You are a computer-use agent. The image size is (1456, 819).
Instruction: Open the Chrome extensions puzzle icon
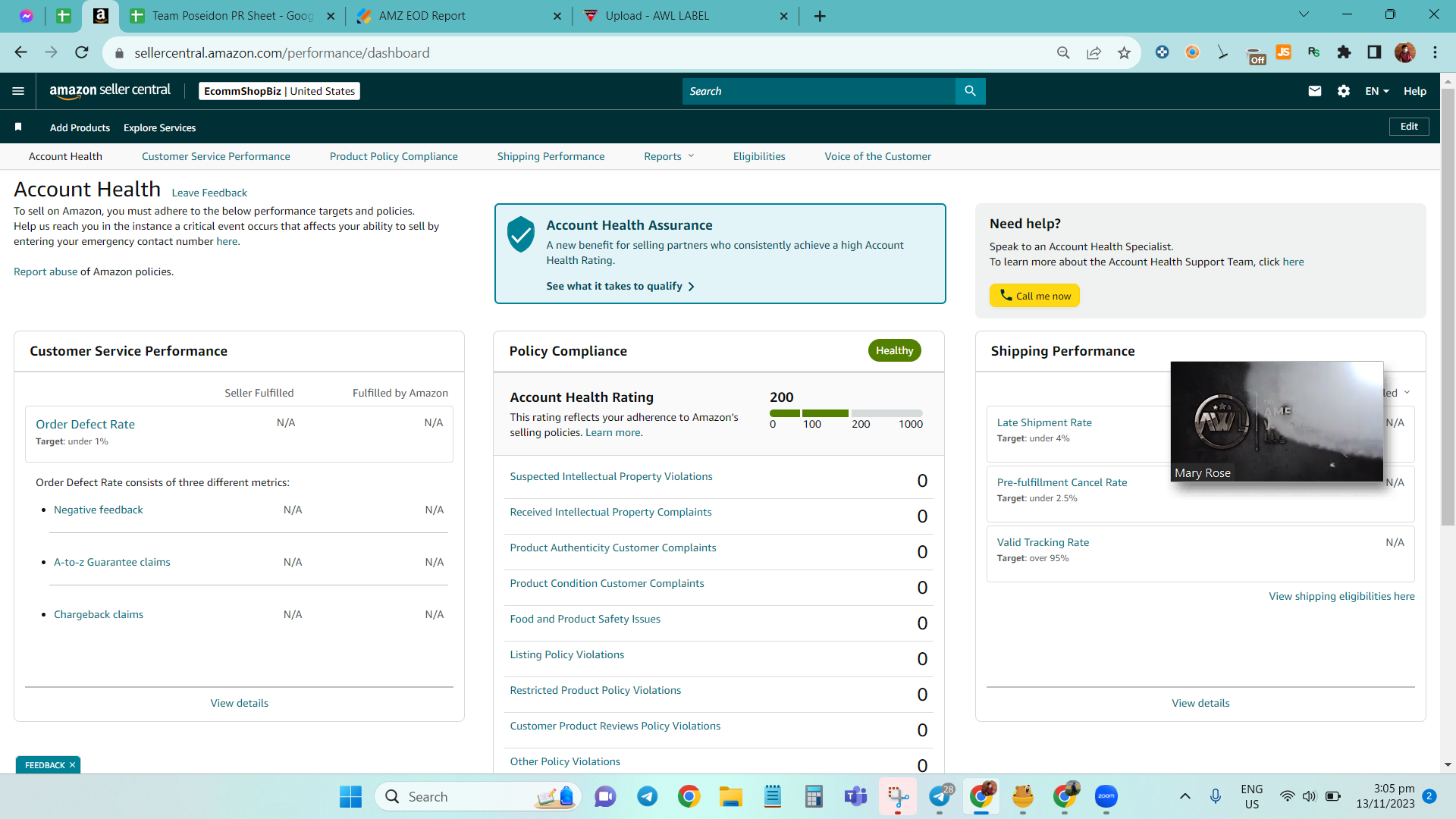pos(1344,52)
